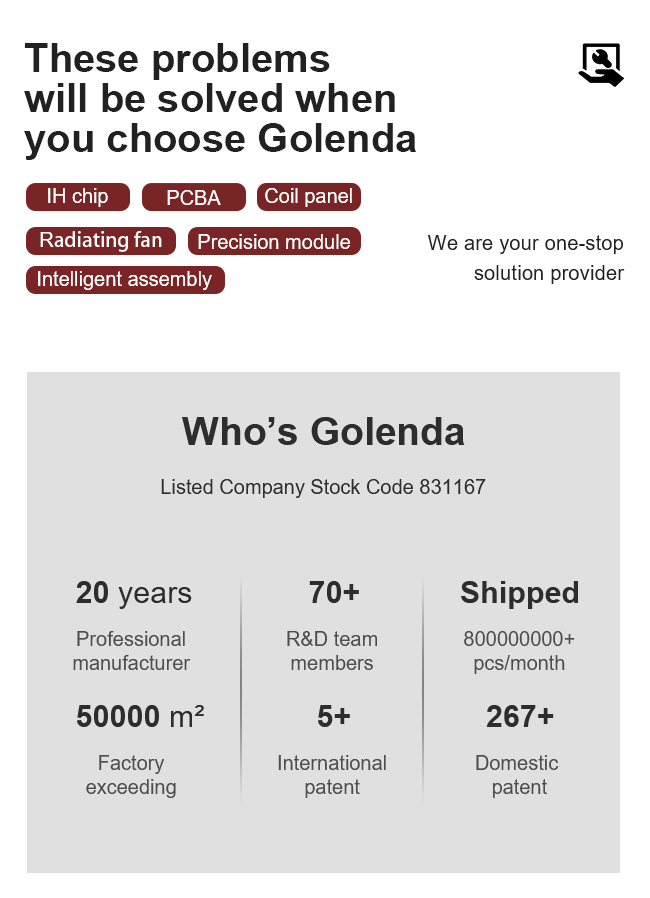
Task: Click the Listed Company Stock Code 831167 text
Action: click(x=323, y=487)
